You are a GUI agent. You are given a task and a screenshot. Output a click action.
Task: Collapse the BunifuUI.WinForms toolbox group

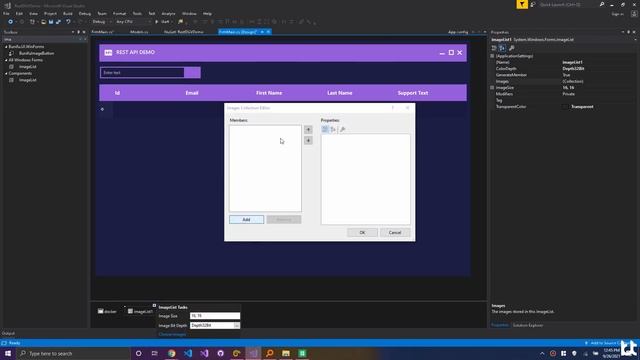click(6, 47)
